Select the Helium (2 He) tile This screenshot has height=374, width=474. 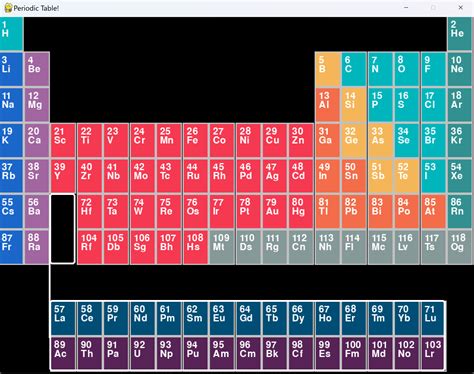[x=460, y=34]
